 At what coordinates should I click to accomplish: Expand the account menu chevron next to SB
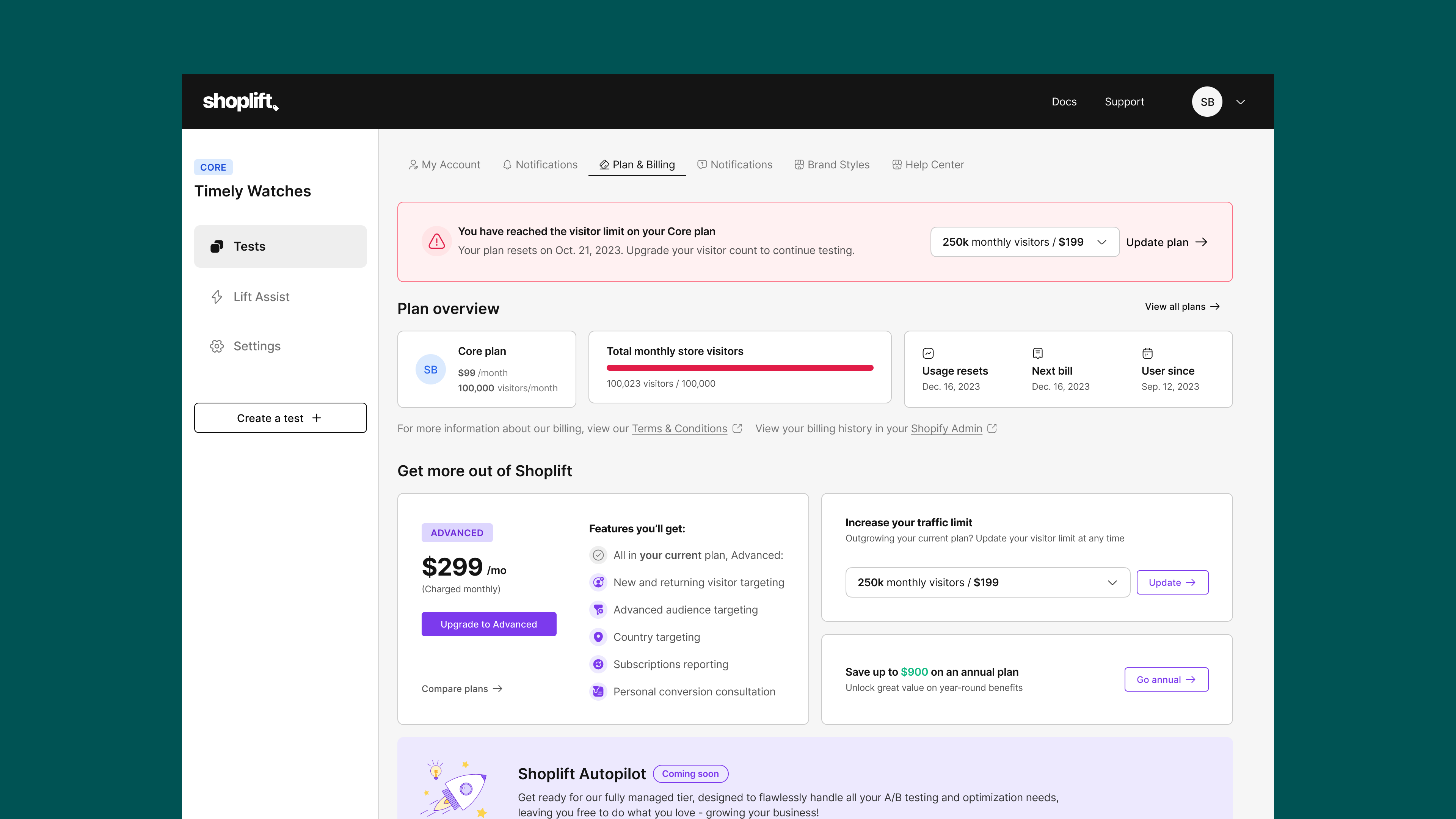pyautogui.click(x=1241, y=102)
